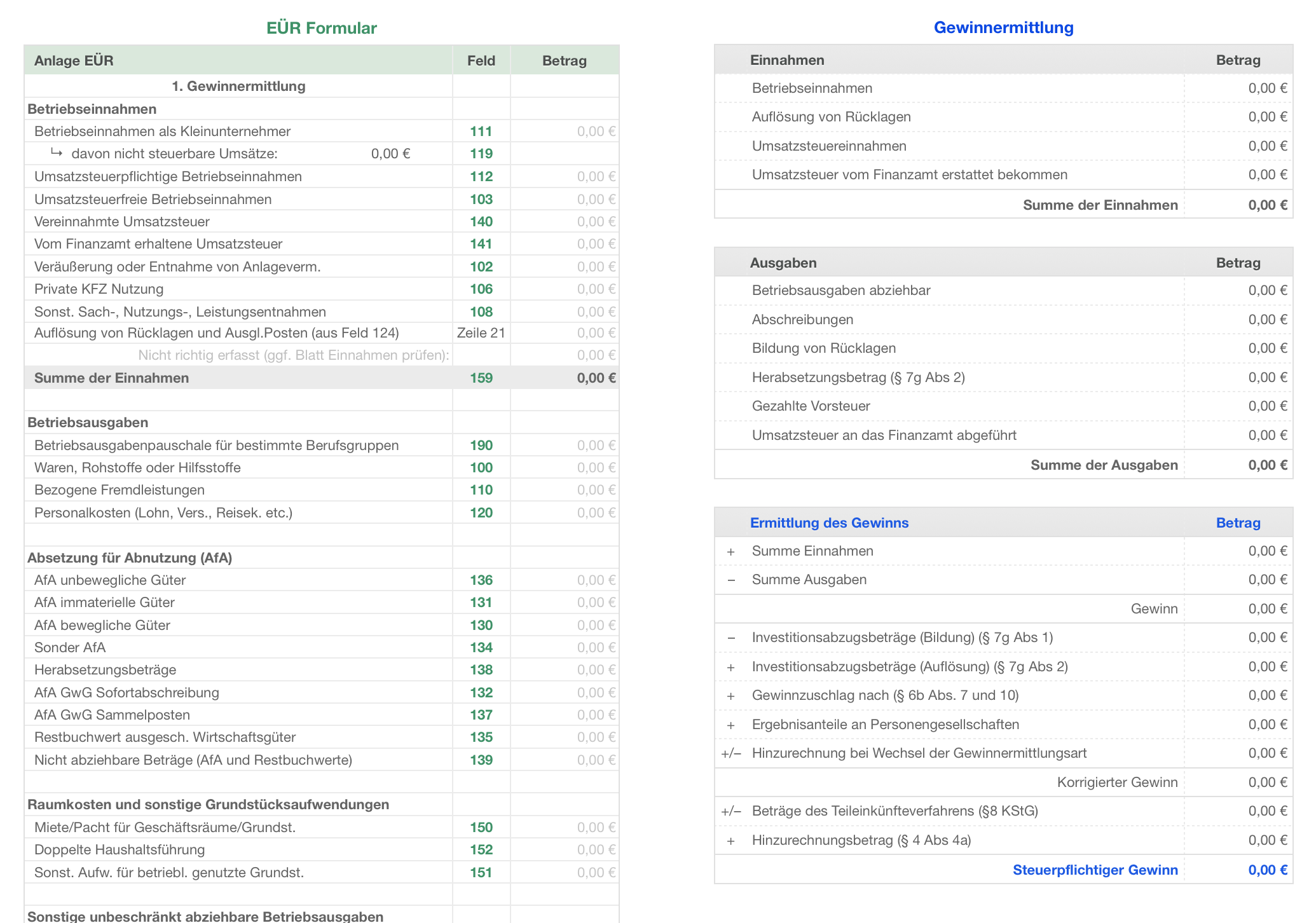Image resolution: width=1316 pixels, height=923 pixels.
Task: Click the Korrigierter Gewinn amount cell
Action: 1267,783
